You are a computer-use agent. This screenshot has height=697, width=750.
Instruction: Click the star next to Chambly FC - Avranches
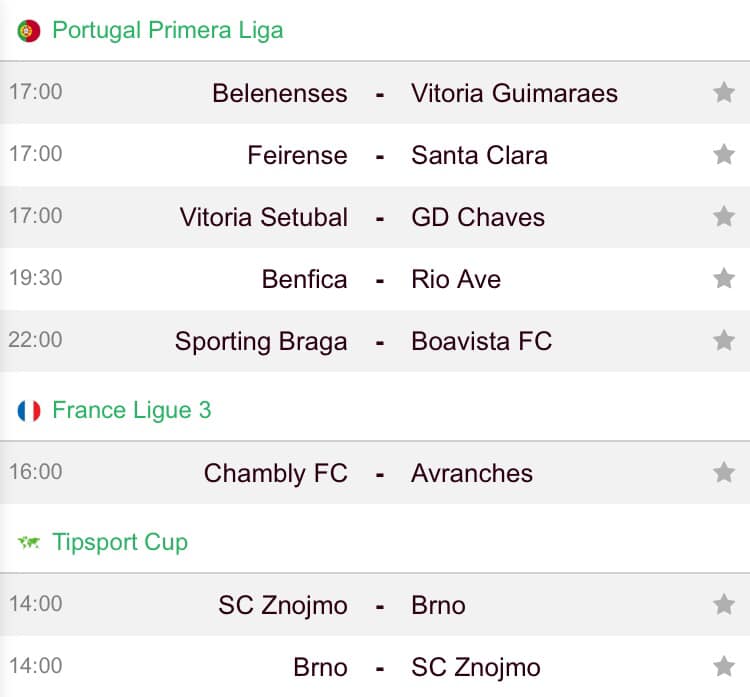click(x=724, y=472)
